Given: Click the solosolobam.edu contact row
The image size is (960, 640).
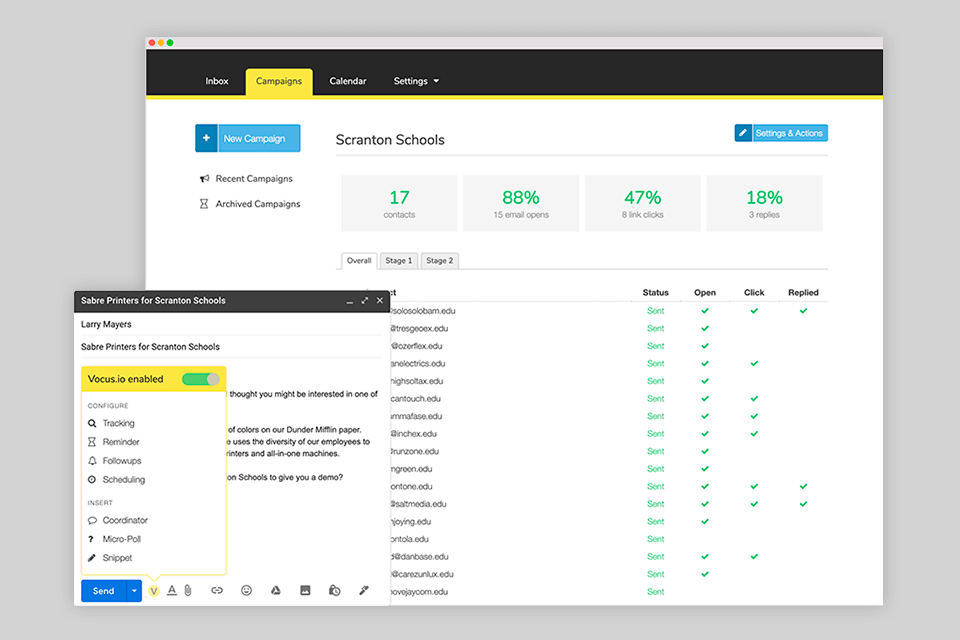Looking at the screenshot, I should tap(609, 311).
